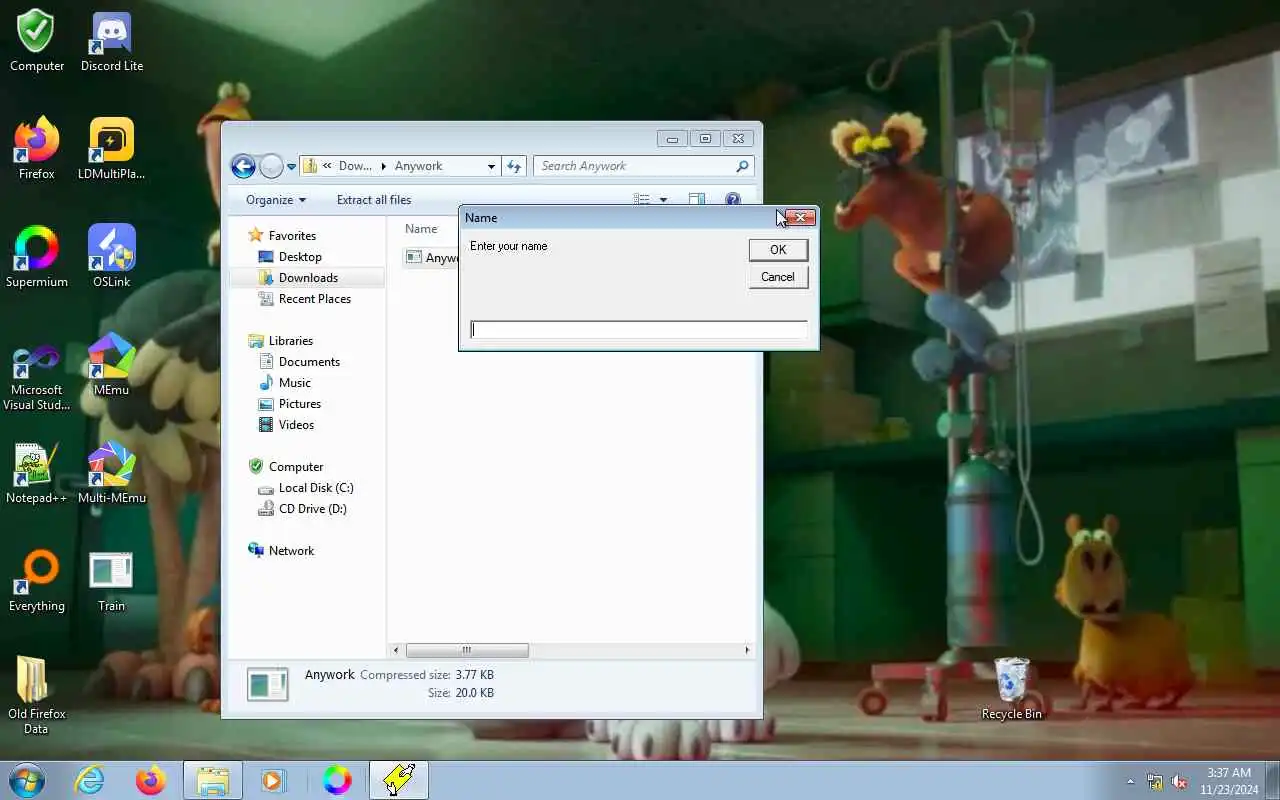The height and width of the screenshot is (800, 1280).
Task: Open OSLink desktop shortcut
Action: [x=111, y=257]
